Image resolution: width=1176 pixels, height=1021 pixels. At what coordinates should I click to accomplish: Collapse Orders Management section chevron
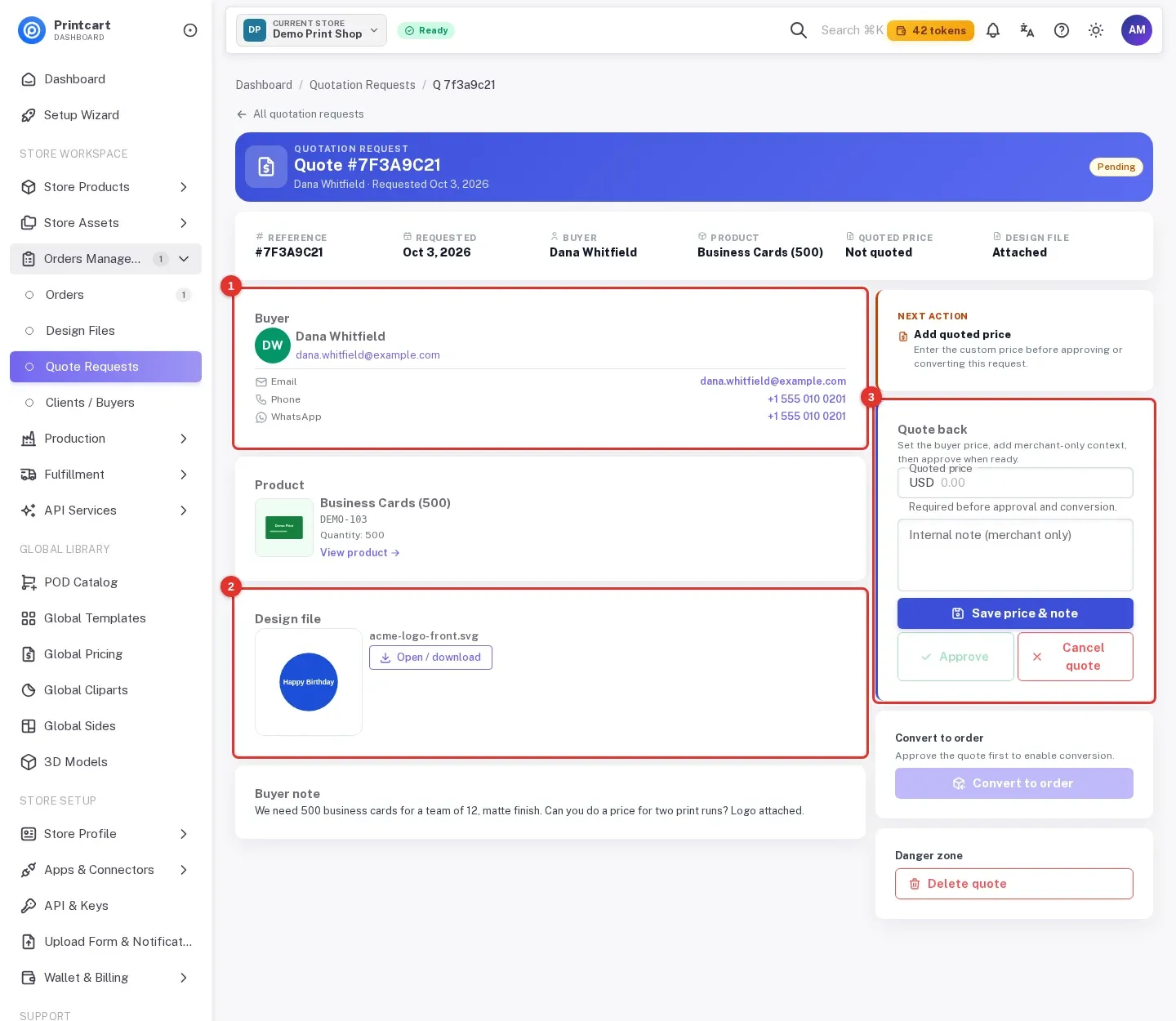pyautogui.click(x=184, y=259)
